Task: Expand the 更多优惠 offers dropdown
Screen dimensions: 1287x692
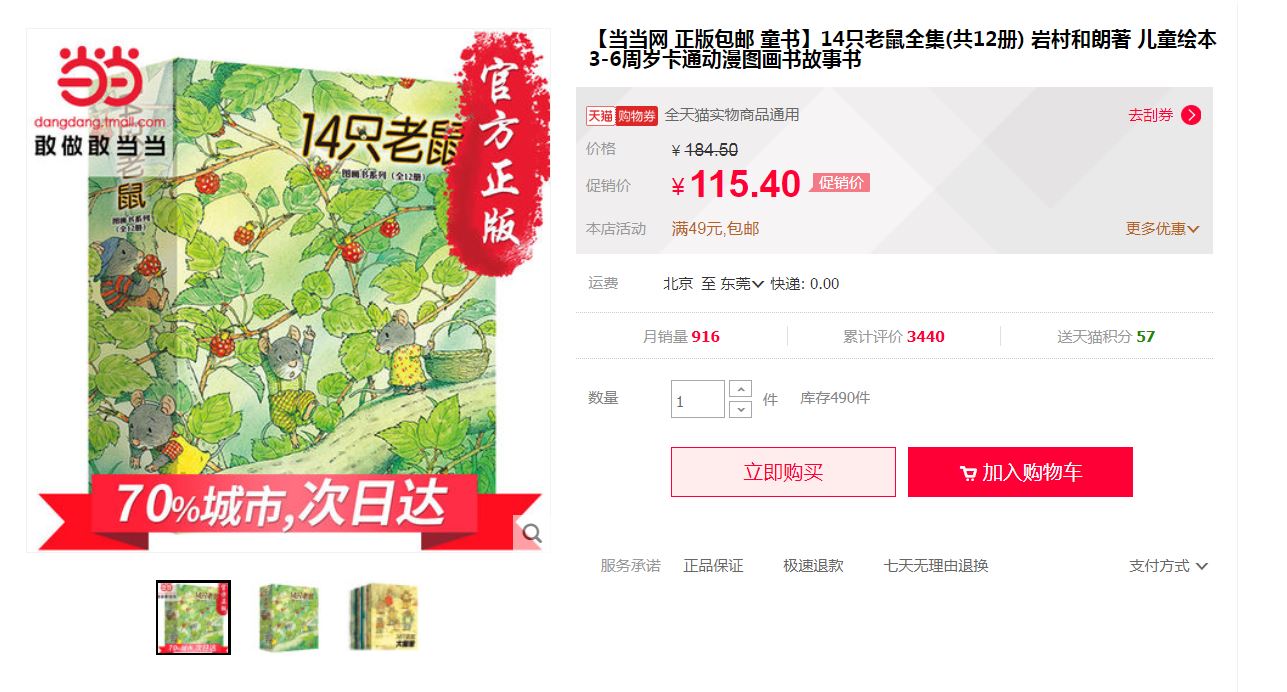Action: 1162,229
